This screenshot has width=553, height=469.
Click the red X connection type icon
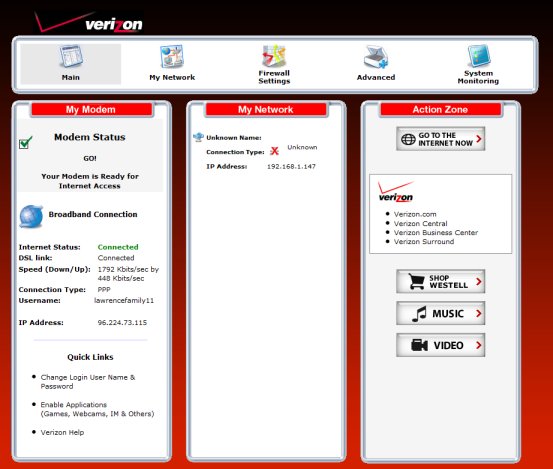click(x=274, y=151)
